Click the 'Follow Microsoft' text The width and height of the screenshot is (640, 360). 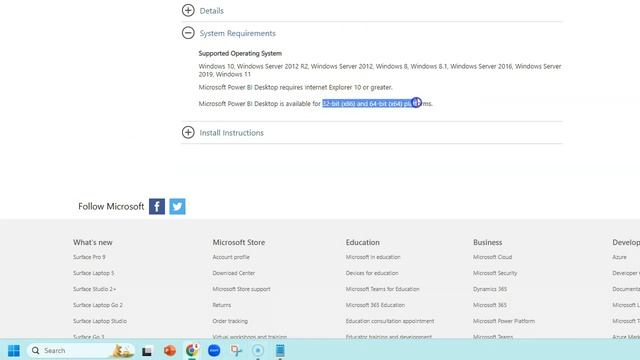pos(111,206)
